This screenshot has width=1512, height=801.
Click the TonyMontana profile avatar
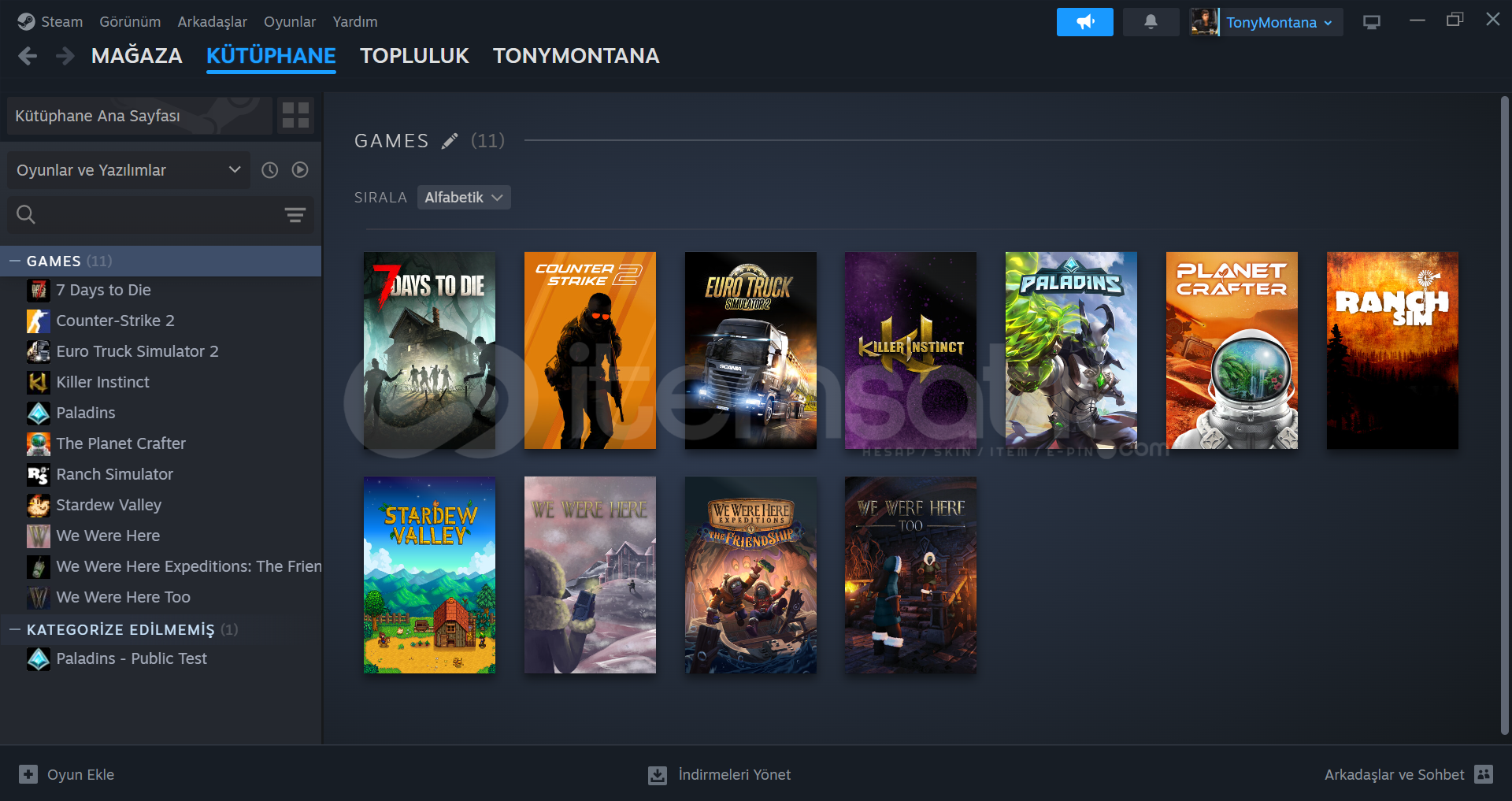(x=1204, y=22)
